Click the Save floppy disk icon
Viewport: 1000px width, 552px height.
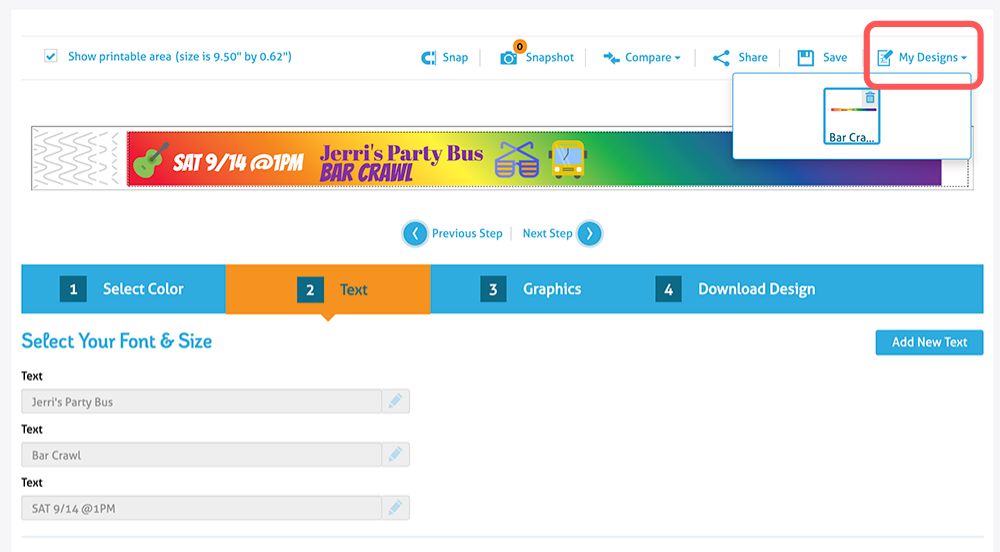[x=806, y=58]
